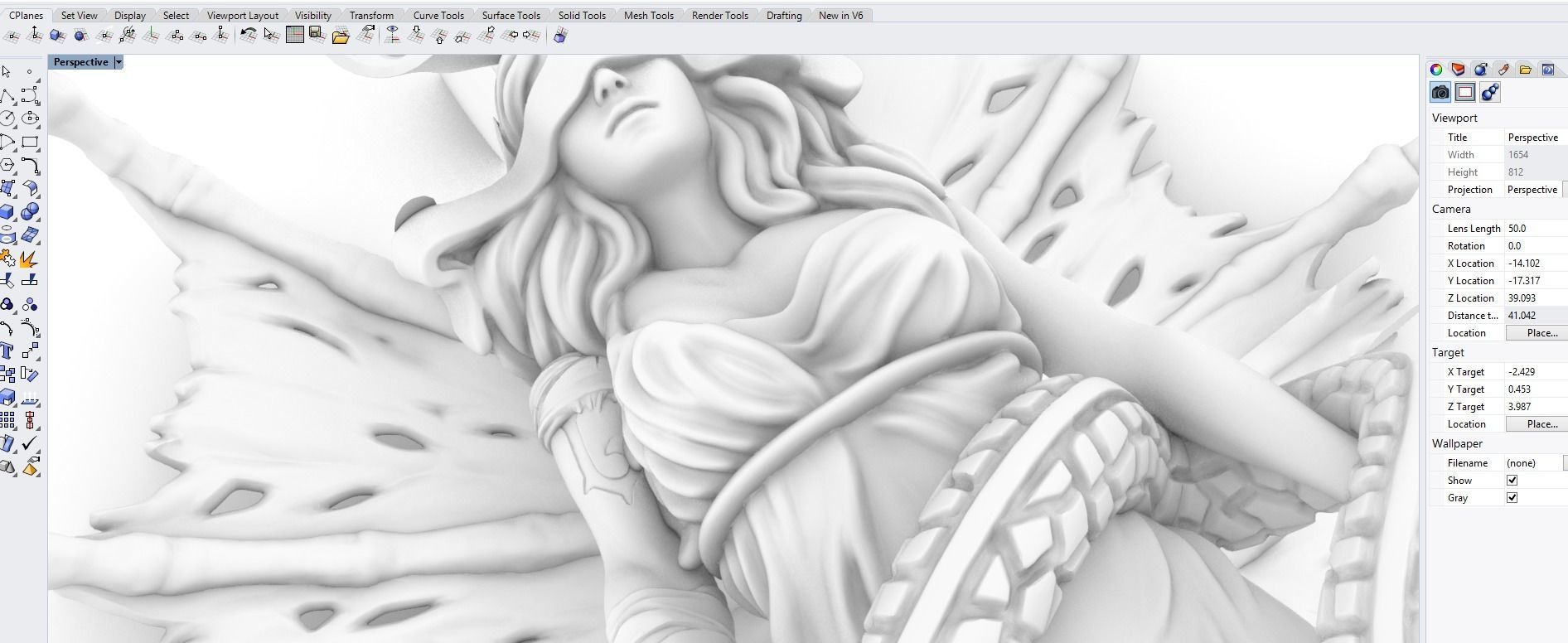Open the Materials panel tab icon
This screenshot has height=643, width=1568.
[x=1481, y=70]
